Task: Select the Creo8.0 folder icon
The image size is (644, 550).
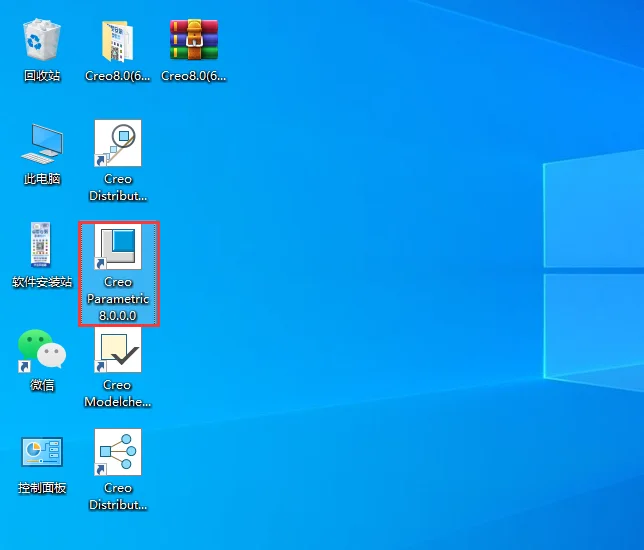Action: point(118,41)
